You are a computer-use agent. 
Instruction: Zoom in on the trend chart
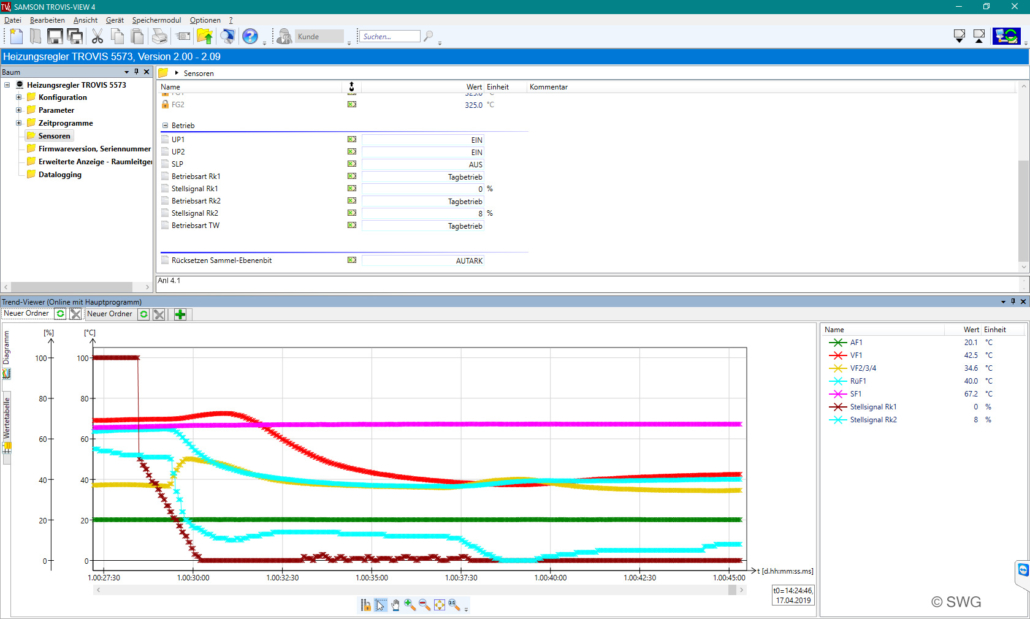click(x=410, y=605)
